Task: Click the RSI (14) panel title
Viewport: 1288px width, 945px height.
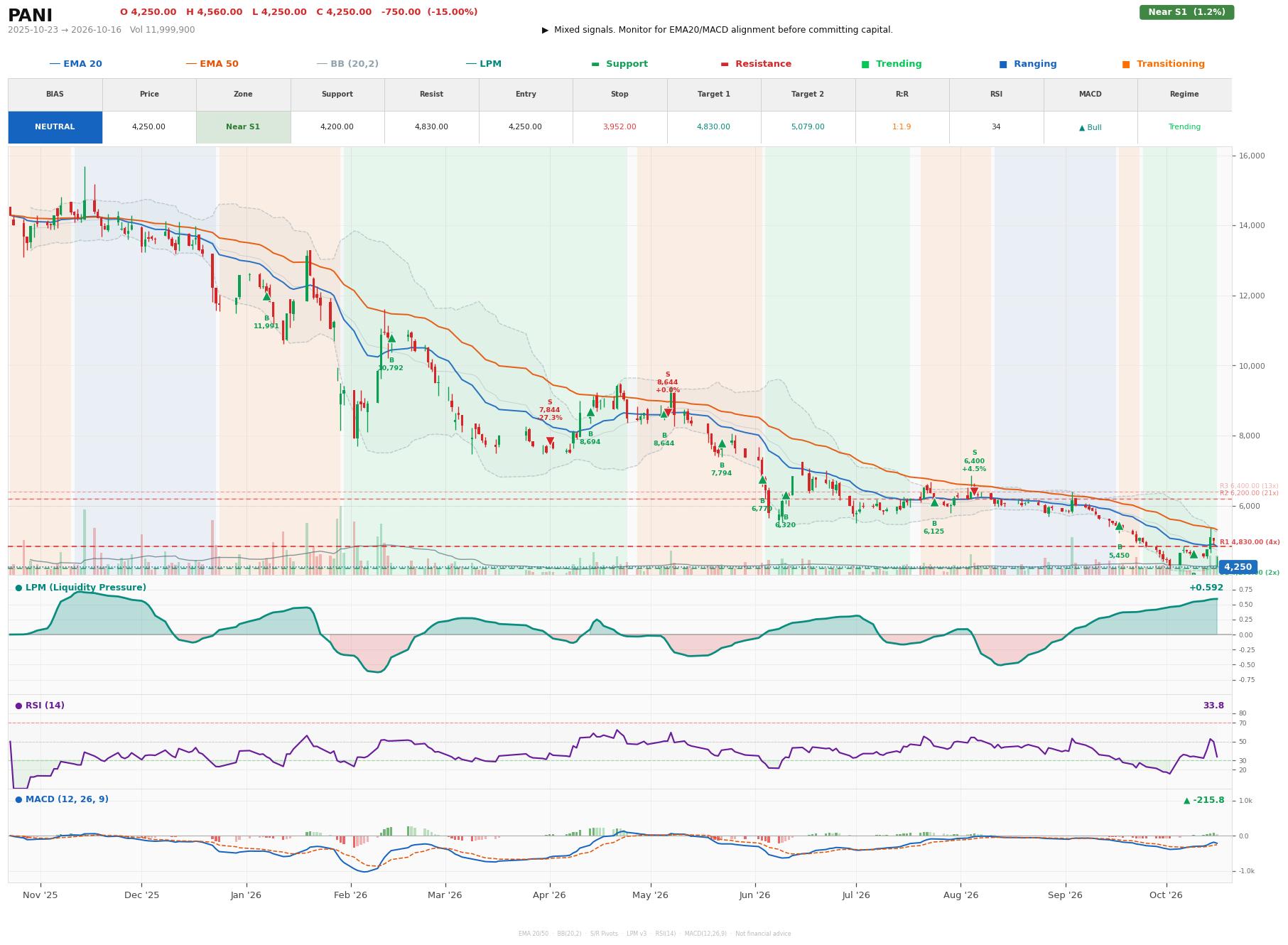Action: point(40,706)
